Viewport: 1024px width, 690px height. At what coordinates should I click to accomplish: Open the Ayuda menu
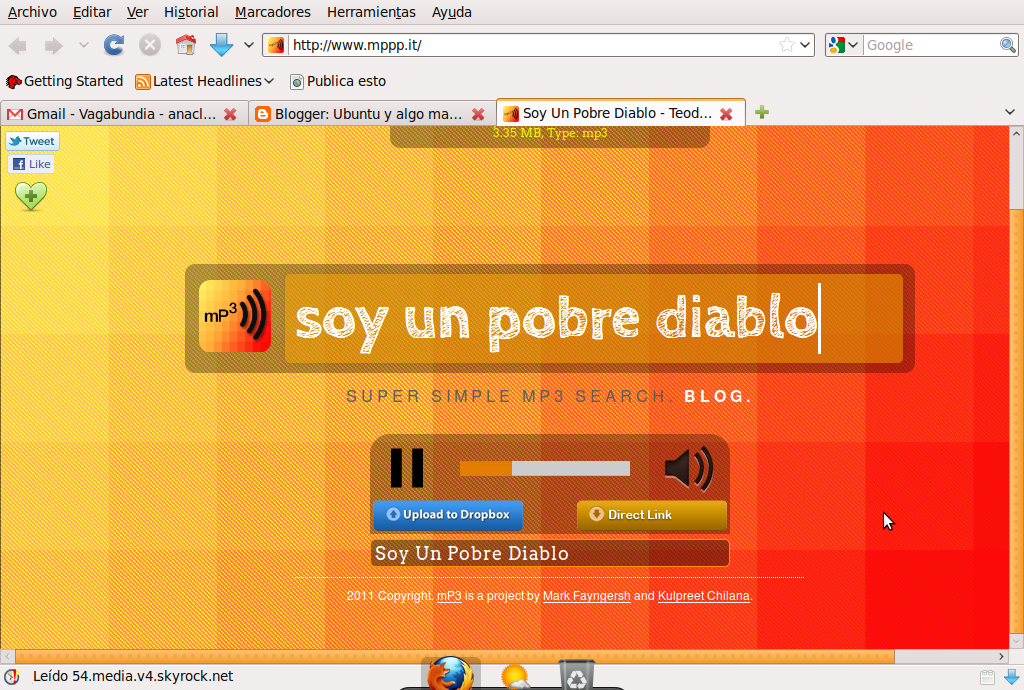pos(451,12)
